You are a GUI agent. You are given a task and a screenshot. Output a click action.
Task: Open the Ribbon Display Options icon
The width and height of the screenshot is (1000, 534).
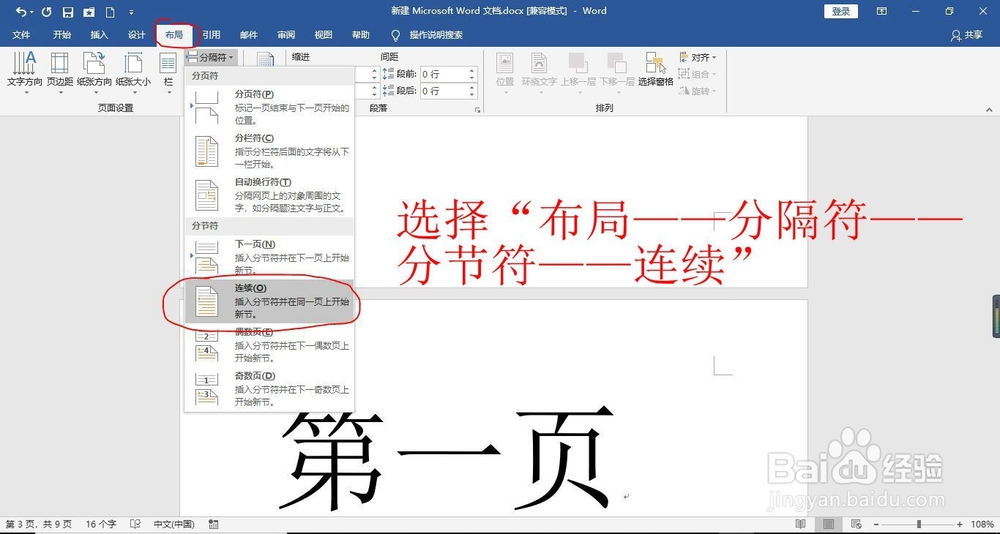point(882,11)
